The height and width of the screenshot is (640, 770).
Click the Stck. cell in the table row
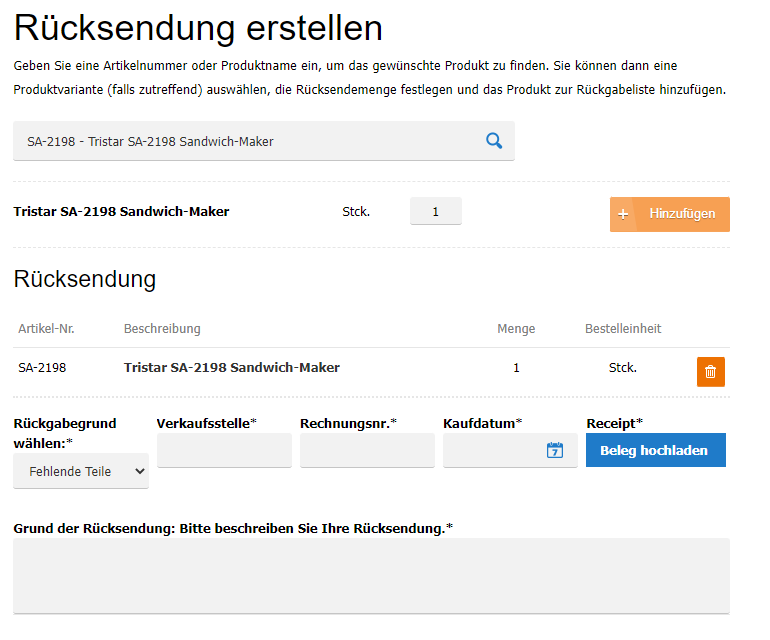623,367
